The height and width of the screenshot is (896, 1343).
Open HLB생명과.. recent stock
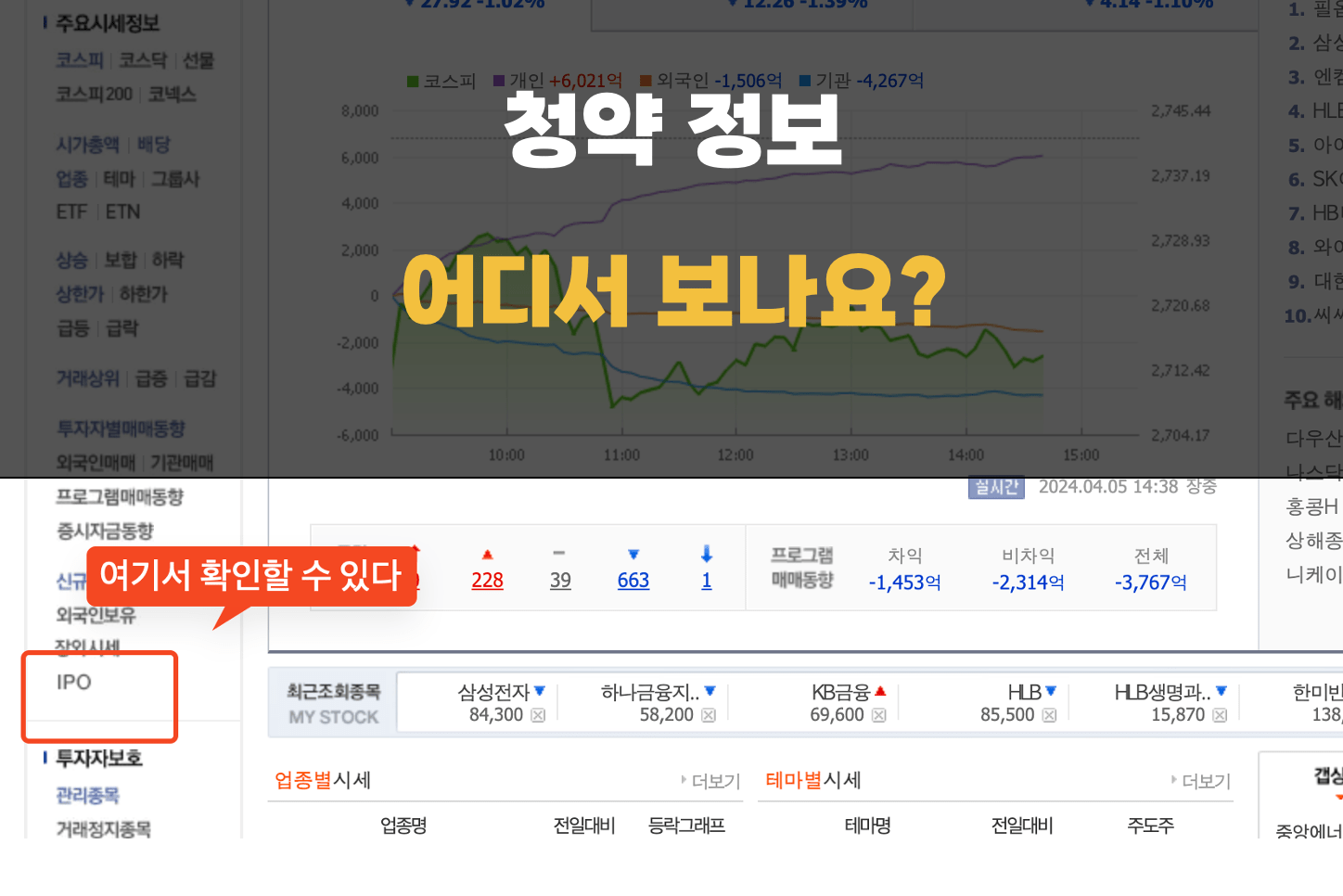(1163, 692)
